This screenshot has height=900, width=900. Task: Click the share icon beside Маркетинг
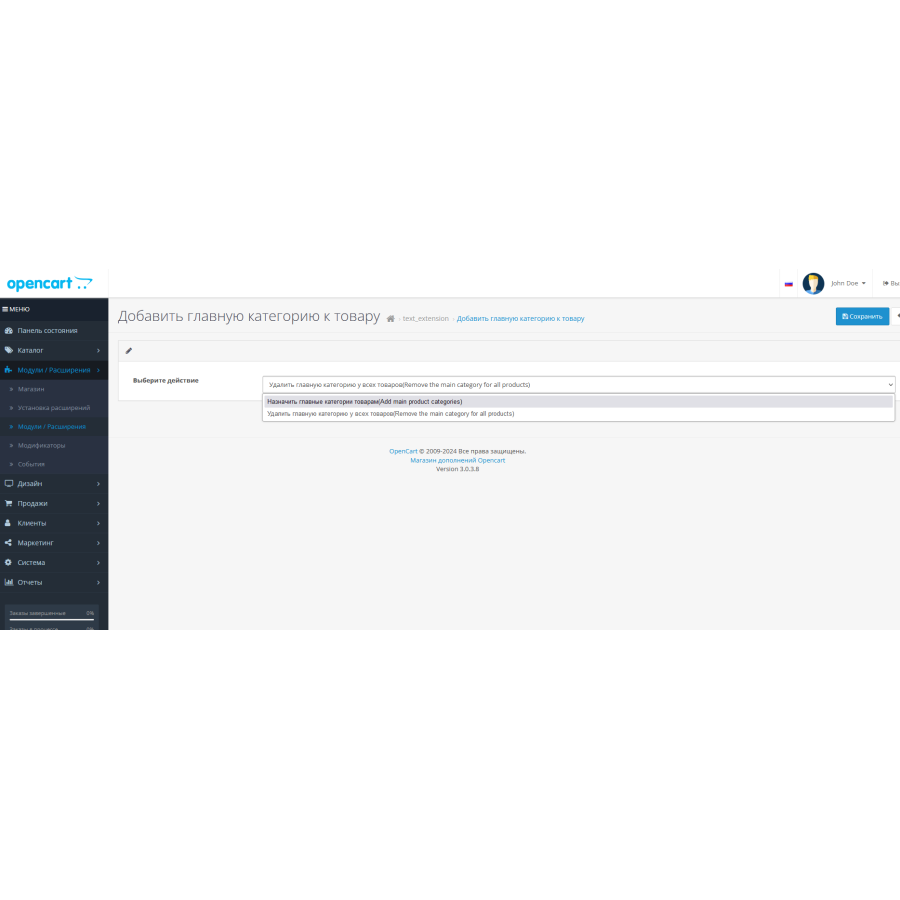click(8, 542)
